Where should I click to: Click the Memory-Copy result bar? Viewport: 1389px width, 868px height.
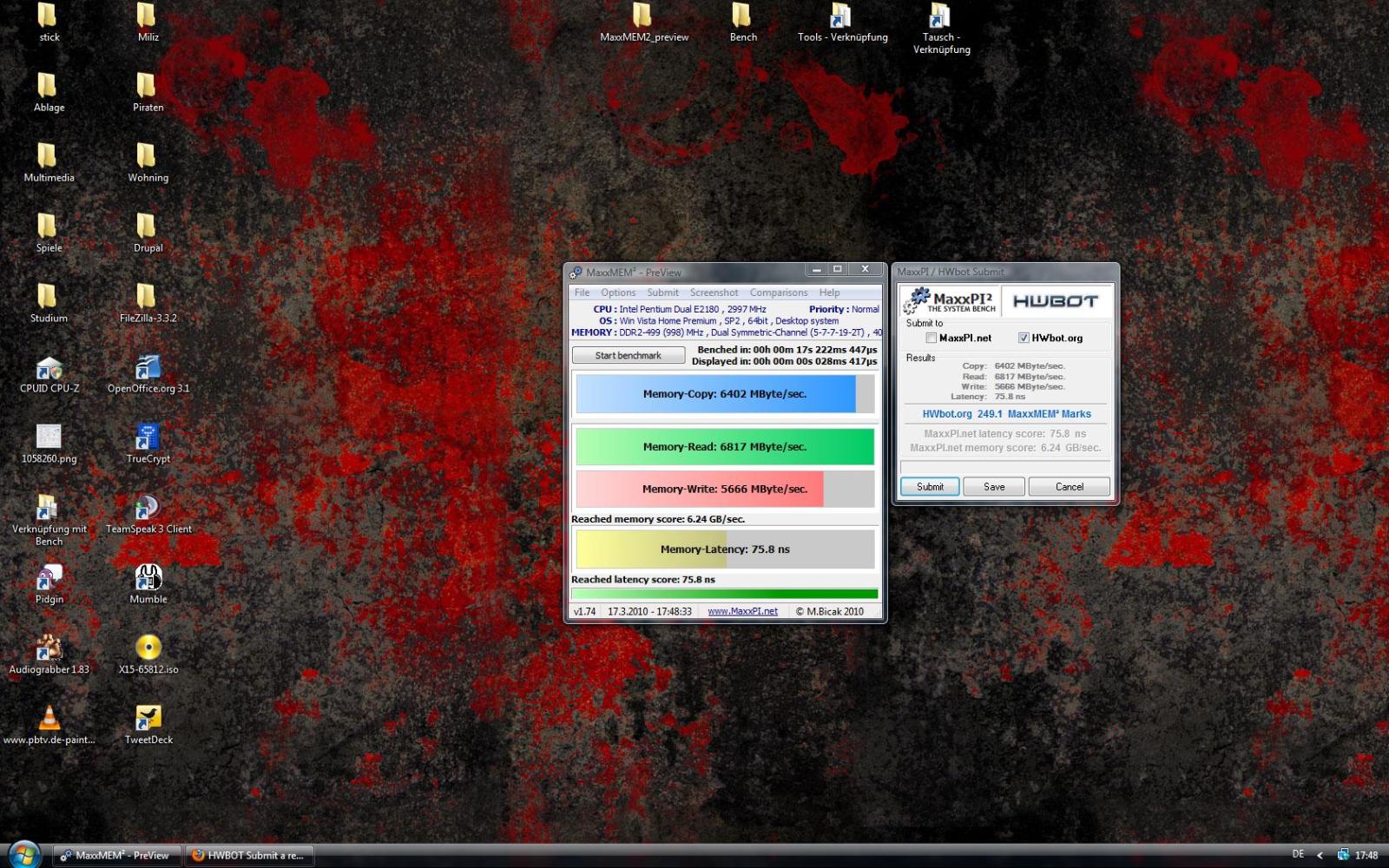725,394
